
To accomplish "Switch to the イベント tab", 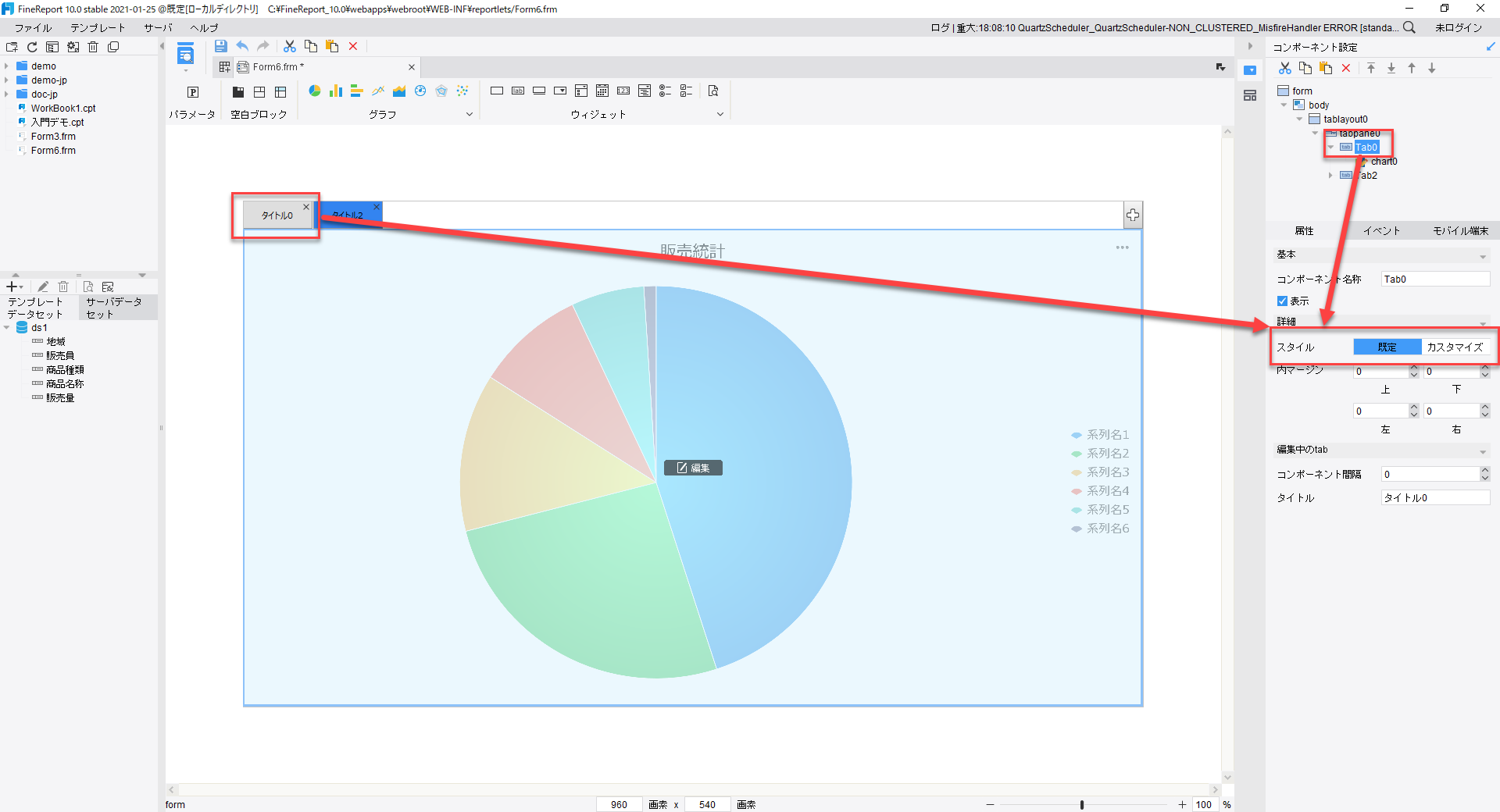I will 1382,231.
